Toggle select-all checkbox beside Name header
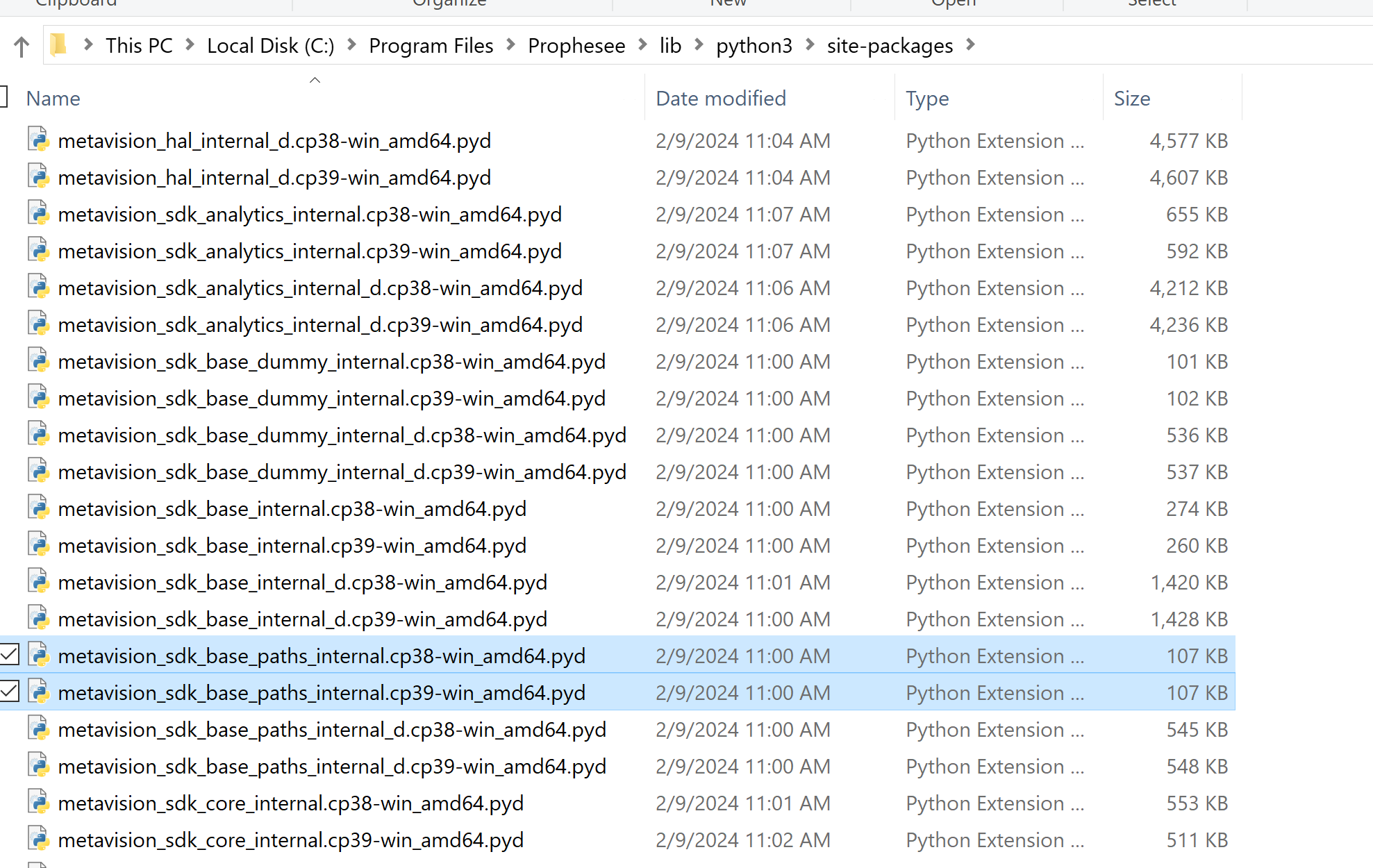The image size is (1373, 868). pyautogui.click(x=3, y=97)
